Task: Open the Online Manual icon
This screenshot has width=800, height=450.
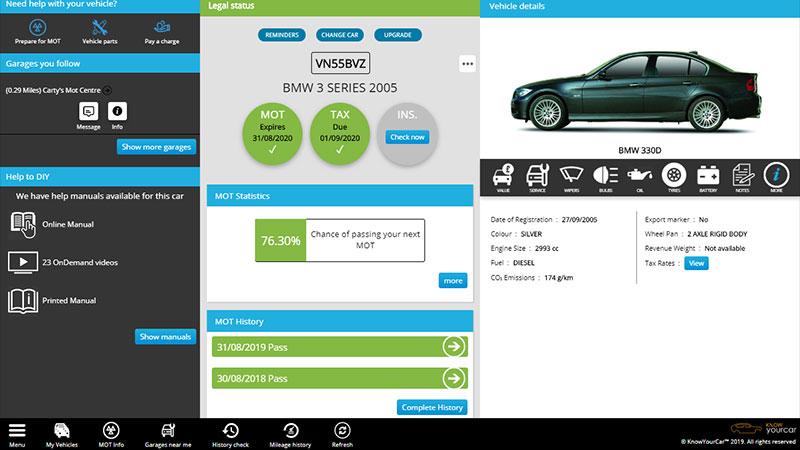Action: (23, 224)
